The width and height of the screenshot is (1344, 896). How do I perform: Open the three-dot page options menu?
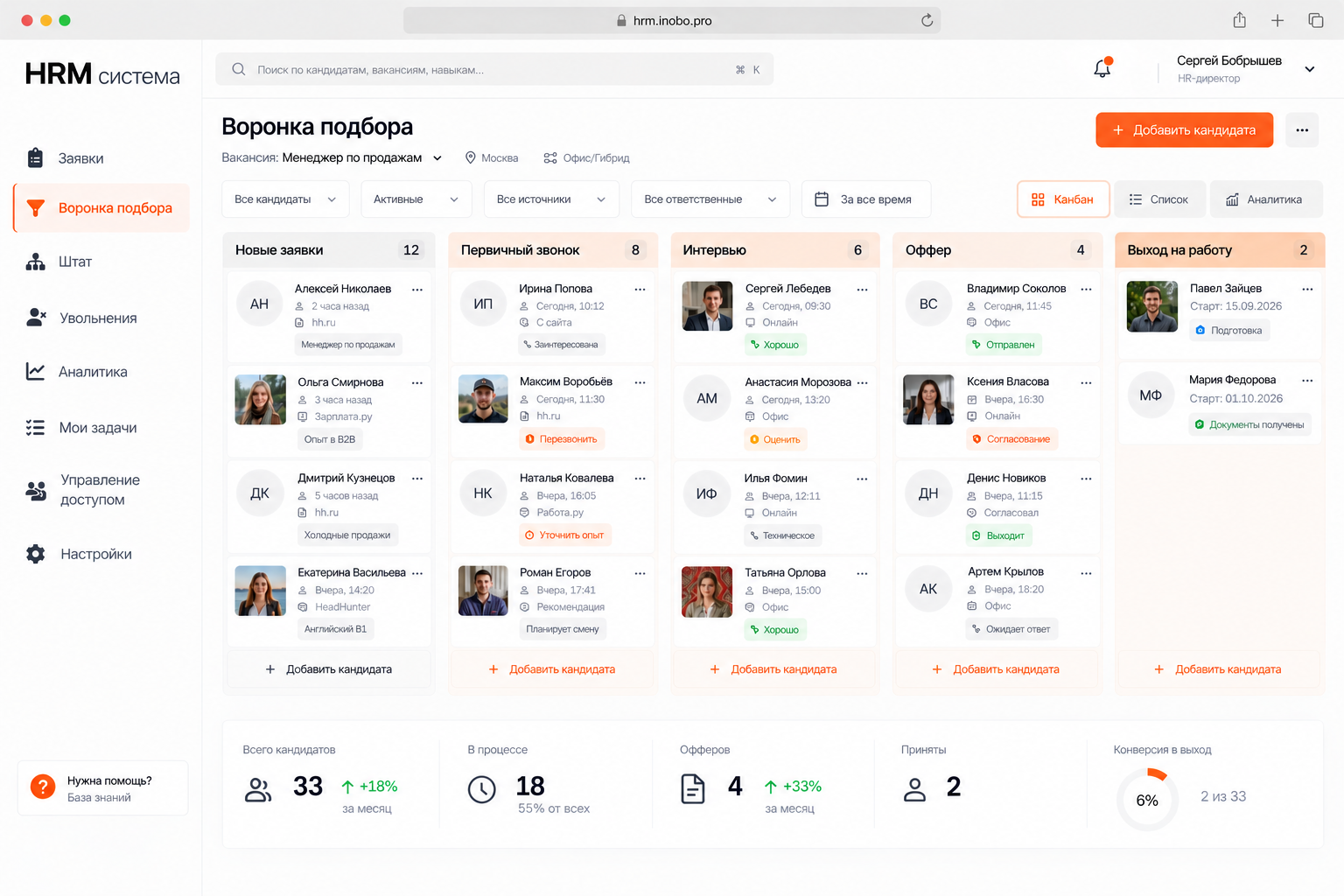coord(1302,130)
